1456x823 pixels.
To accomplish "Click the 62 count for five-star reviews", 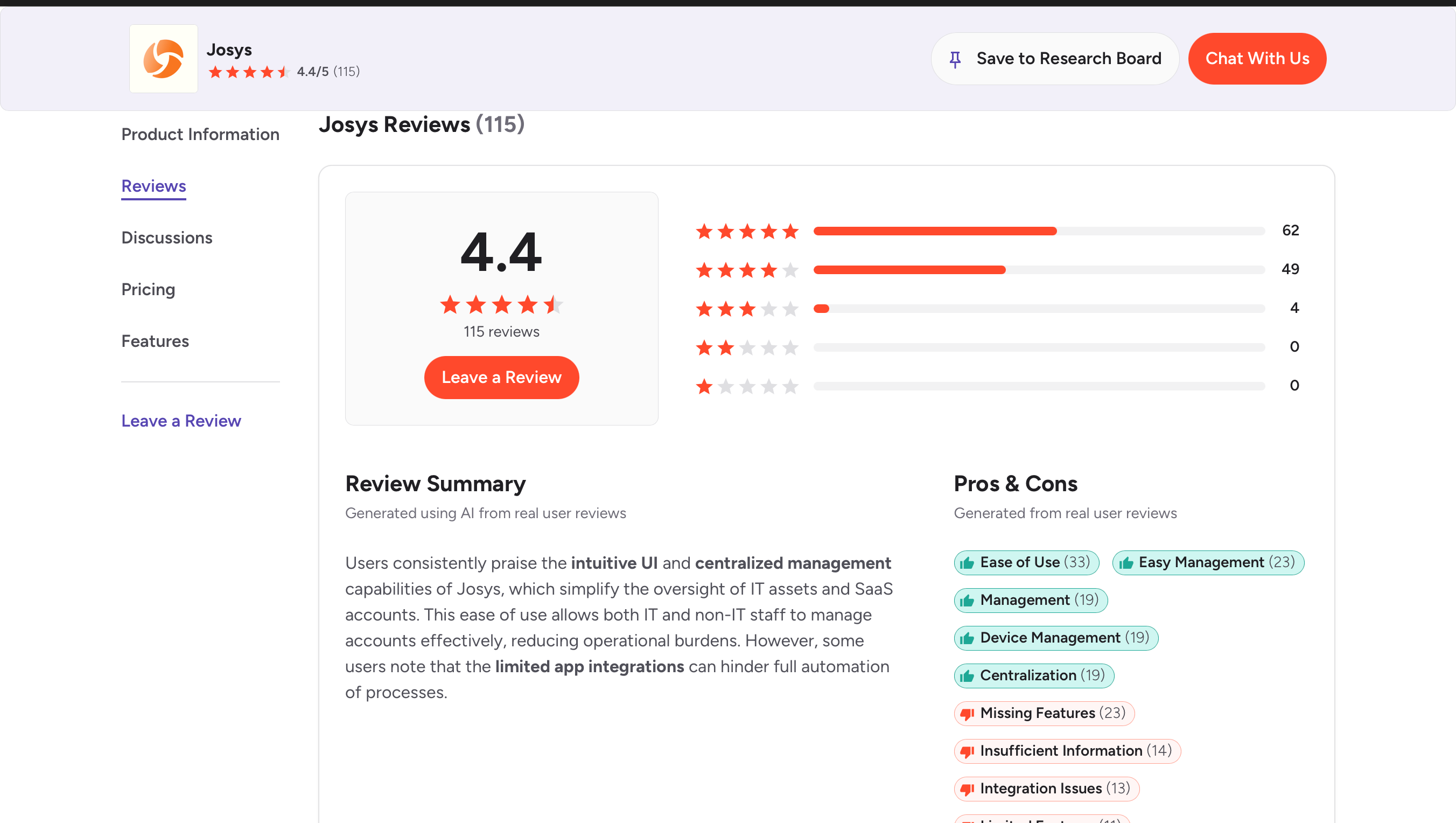I will tap(1290, 231).
